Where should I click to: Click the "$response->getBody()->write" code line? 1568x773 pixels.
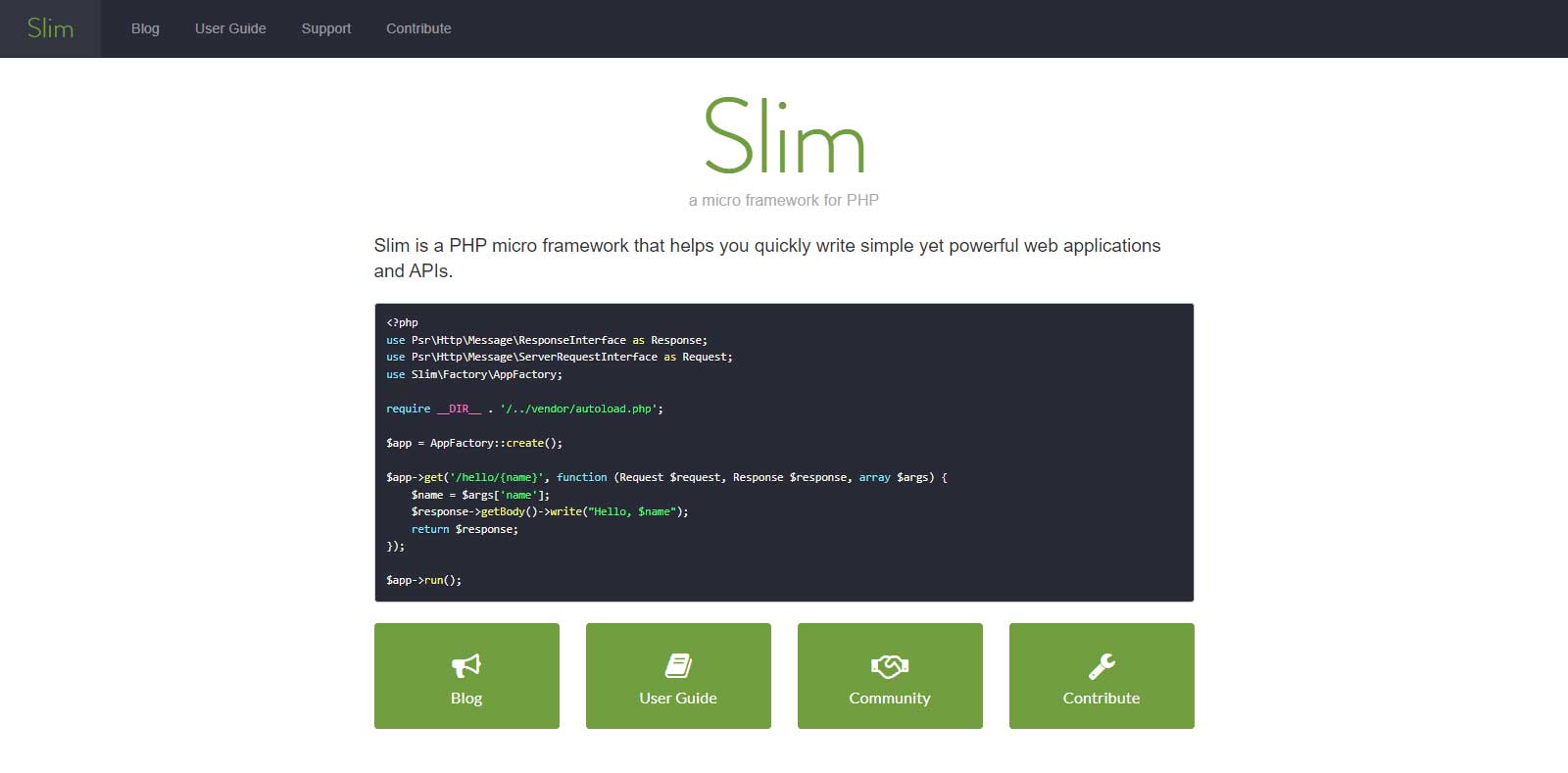pyautogui.click(x=550, y=511)
